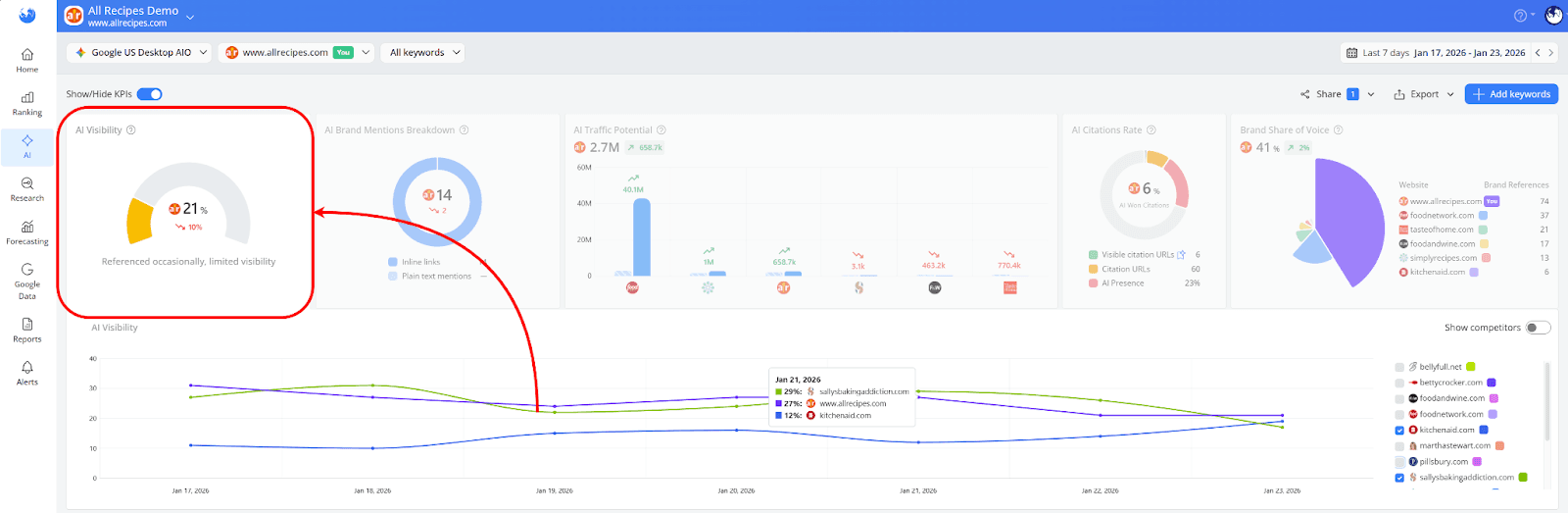Open the Home section in sidebar
The width and height of the screenshot is (1568, 513).
tap(27, 61)
